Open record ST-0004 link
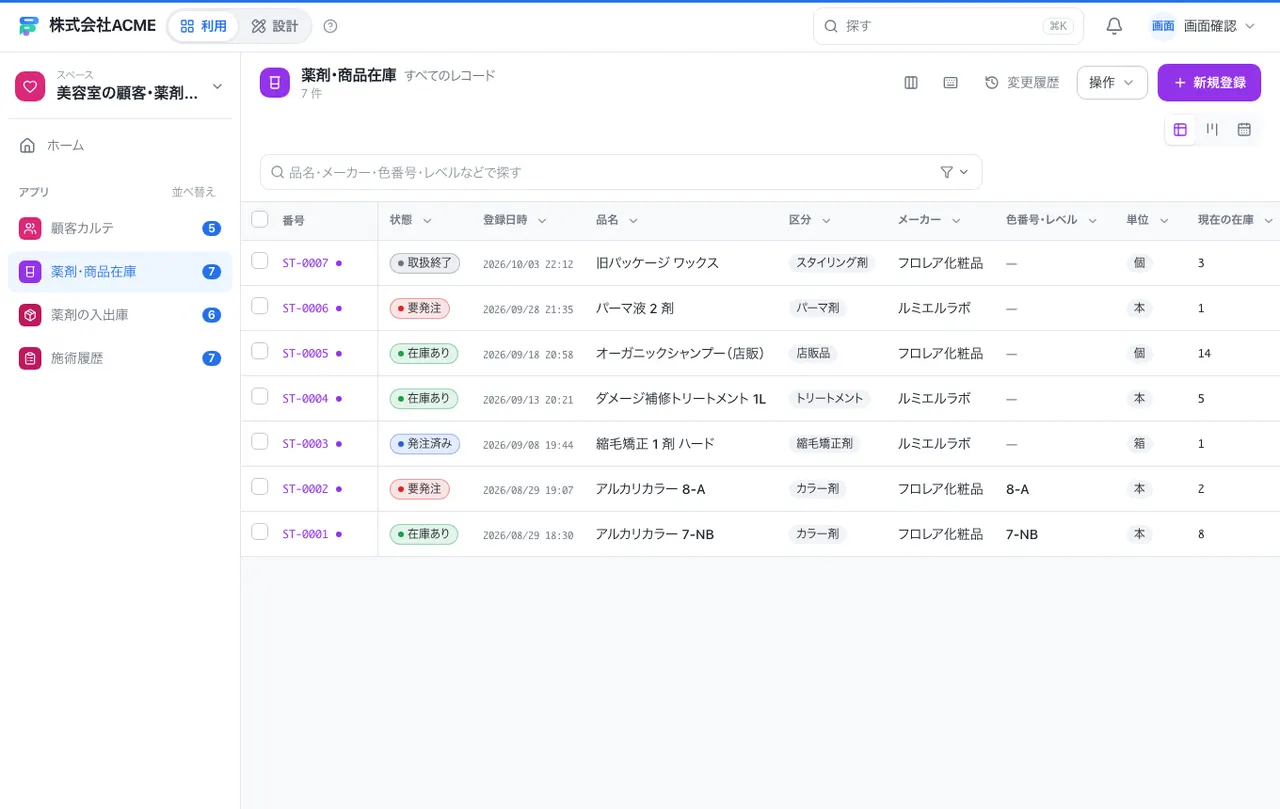The width and height of the screenshot is (1280, 809). pos(305,399)
